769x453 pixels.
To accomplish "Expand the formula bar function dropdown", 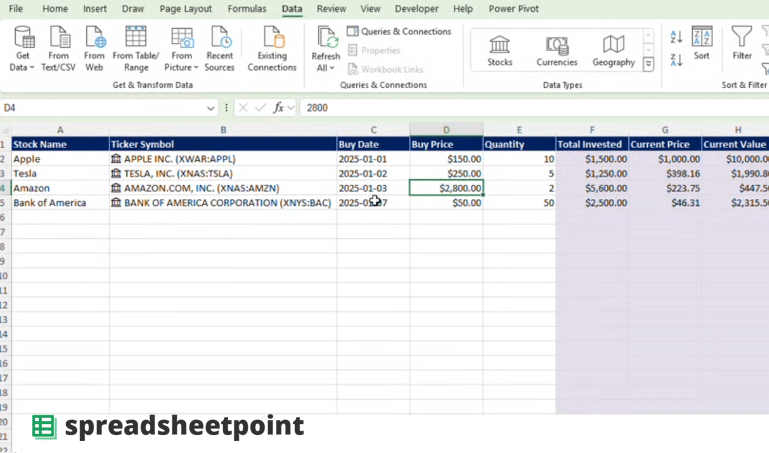I will click(291, 108).
